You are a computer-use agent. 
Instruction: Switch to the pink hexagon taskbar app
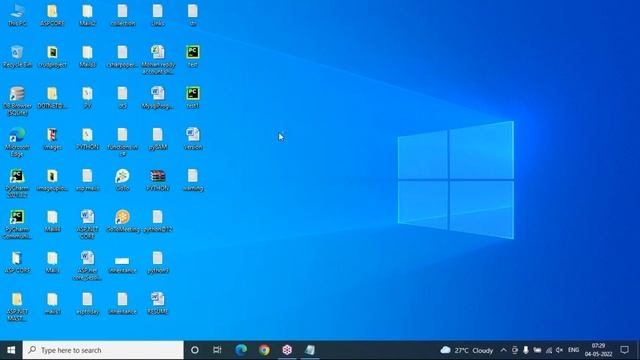tap(287, 350)
